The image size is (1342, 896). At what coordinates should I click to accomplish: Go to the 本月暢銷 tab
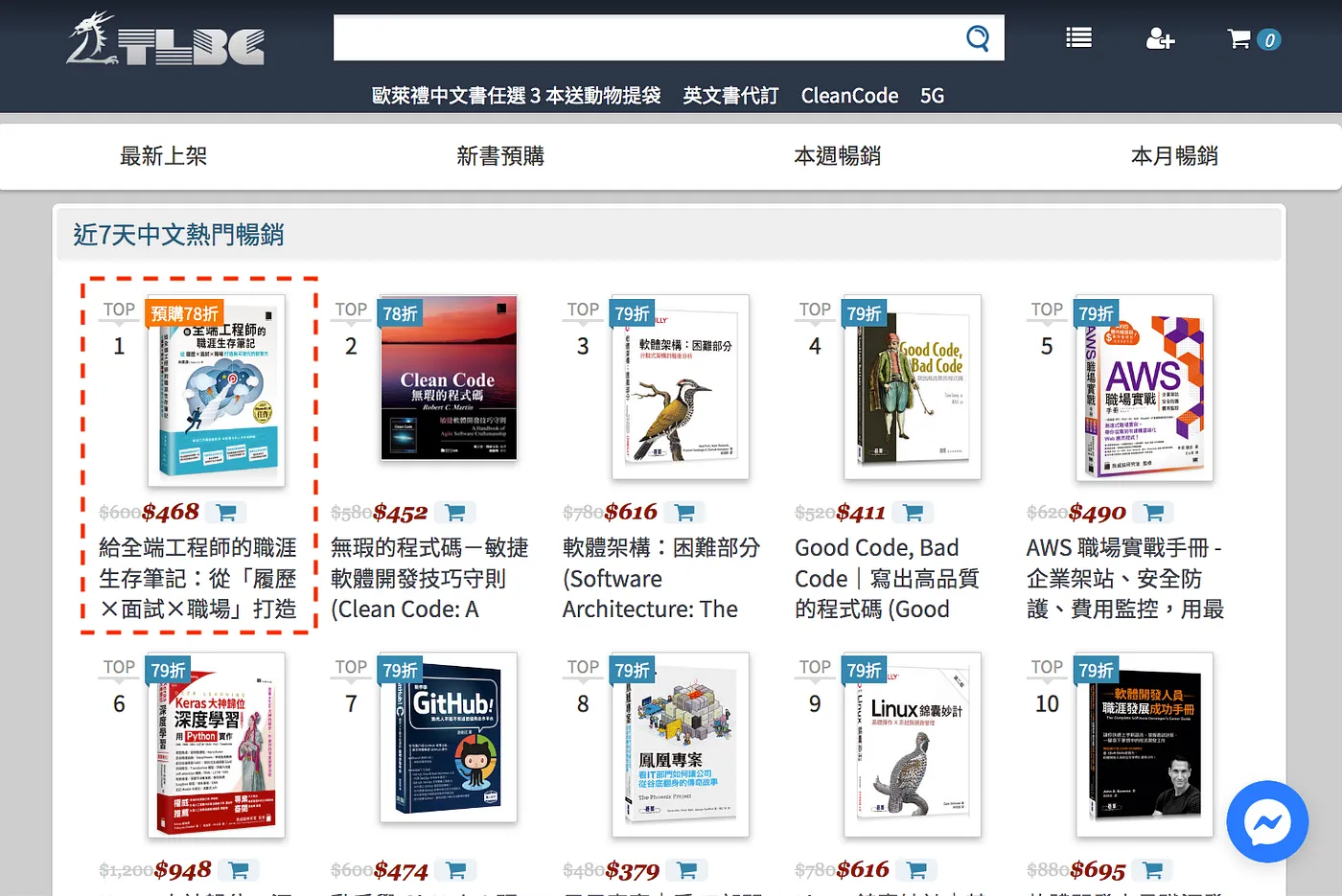(x=1175, y=156)
